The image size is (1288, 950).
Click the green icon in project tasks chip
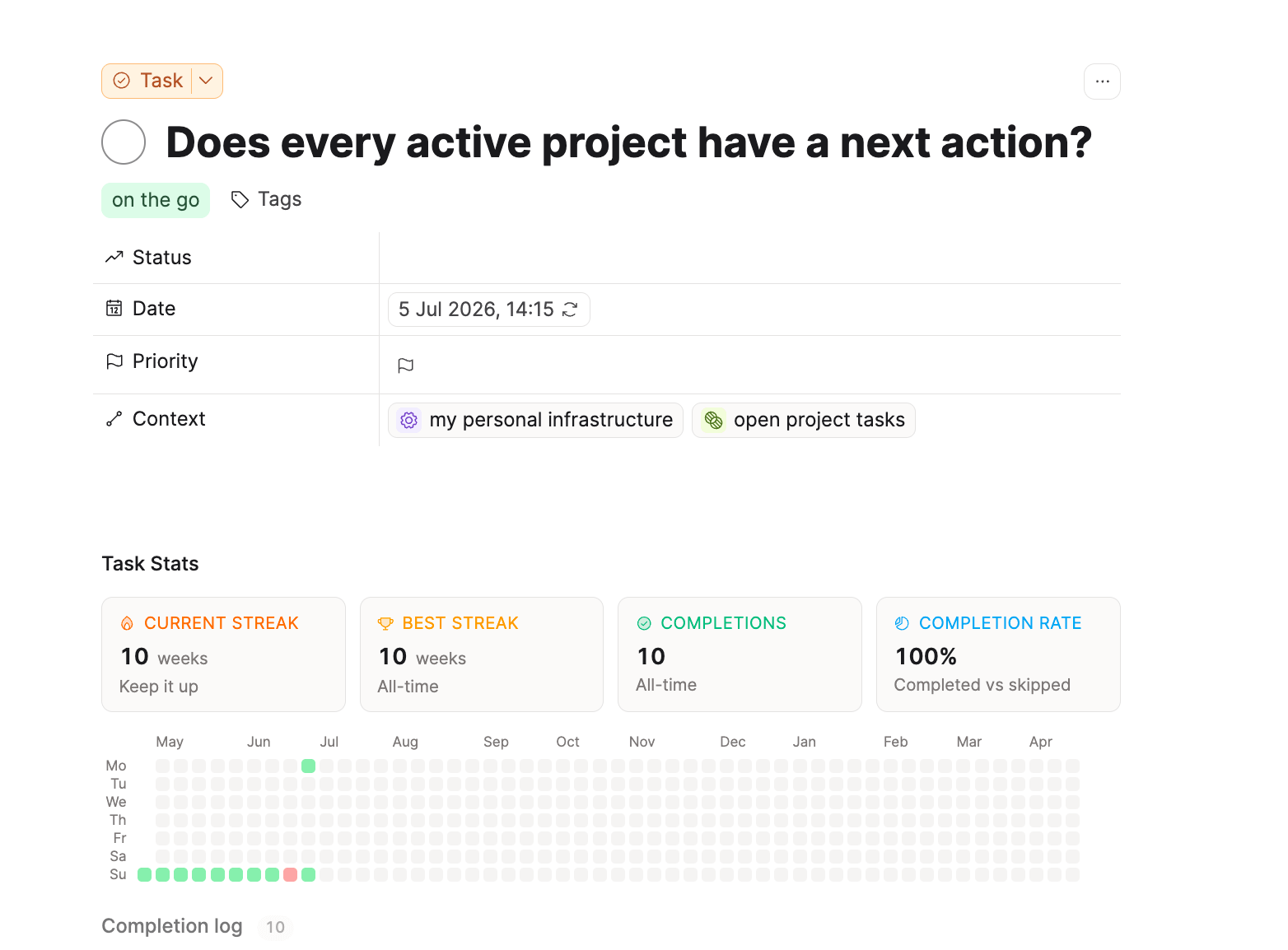coord(713,421)
